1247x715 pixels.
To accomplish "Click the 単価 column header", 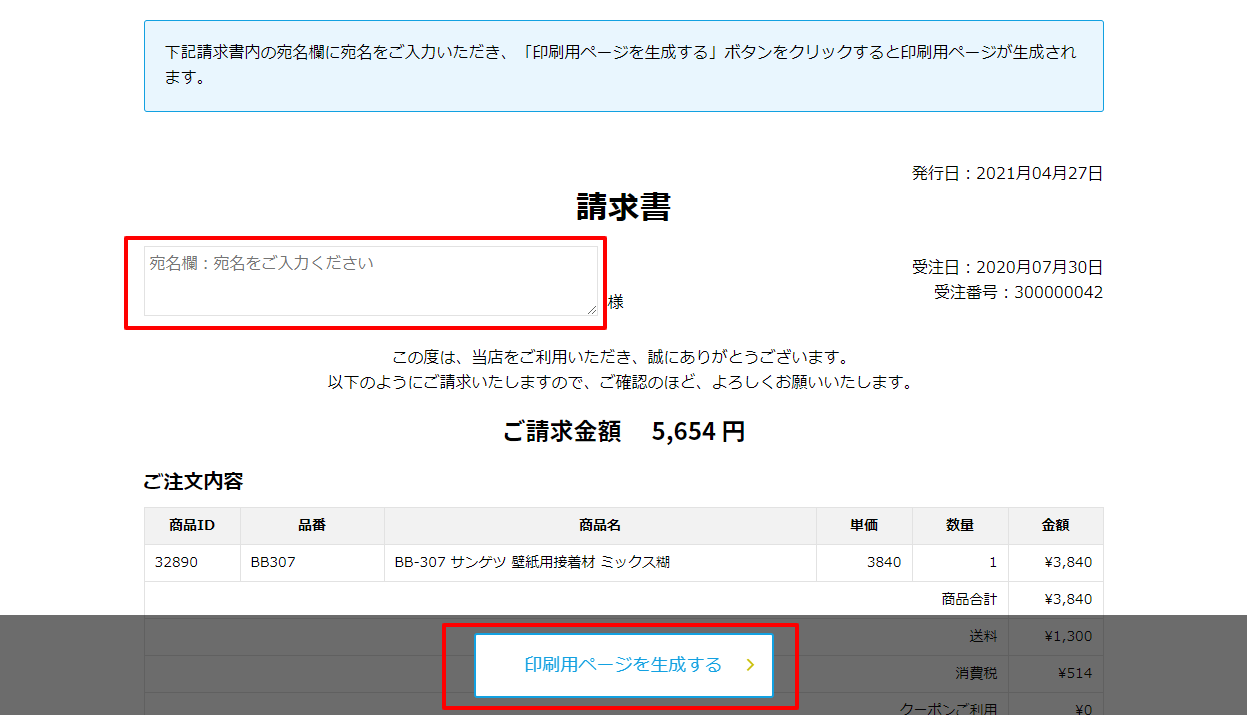I will pyautogui.click(x=864, y=525).
